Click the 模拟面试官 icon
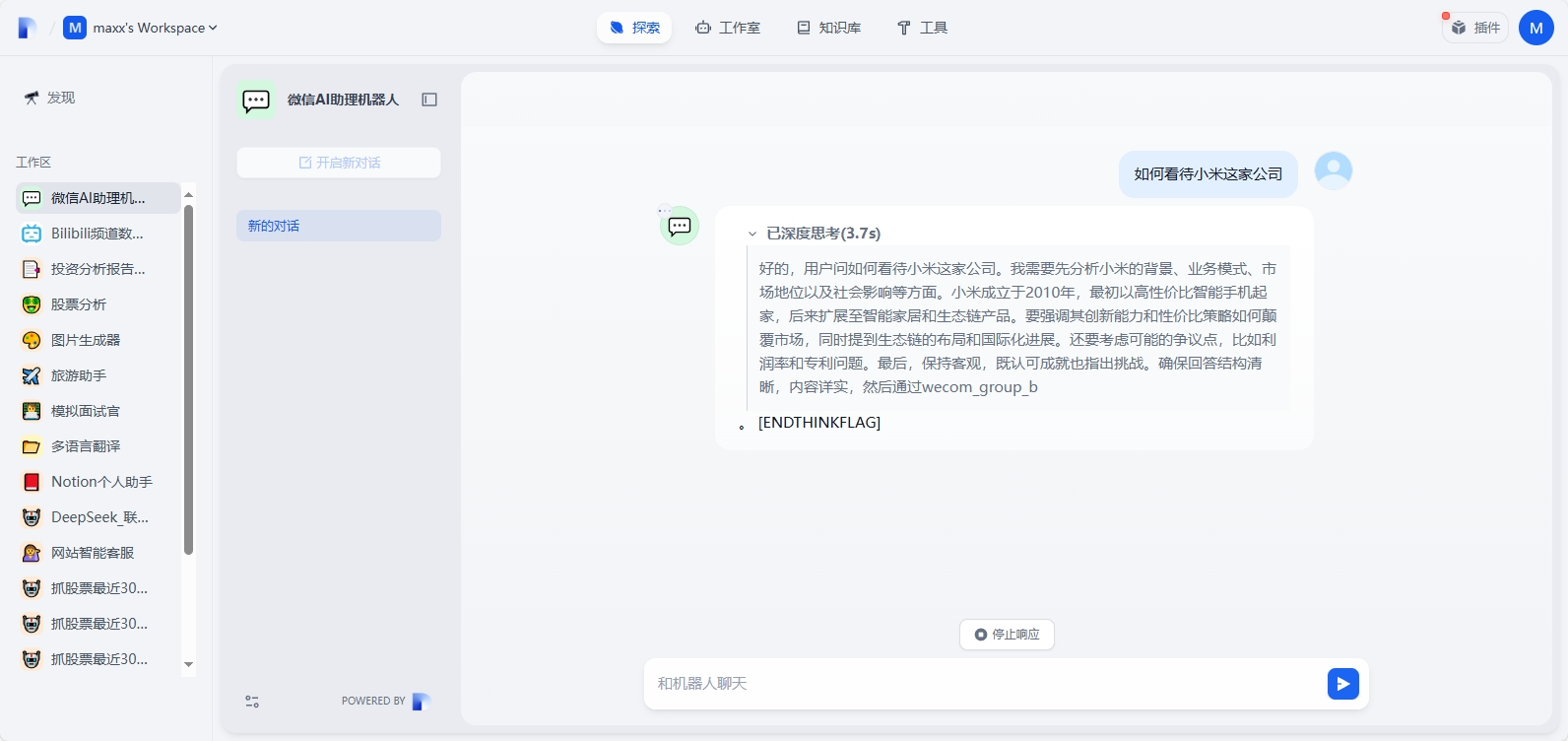 point(32,411)
